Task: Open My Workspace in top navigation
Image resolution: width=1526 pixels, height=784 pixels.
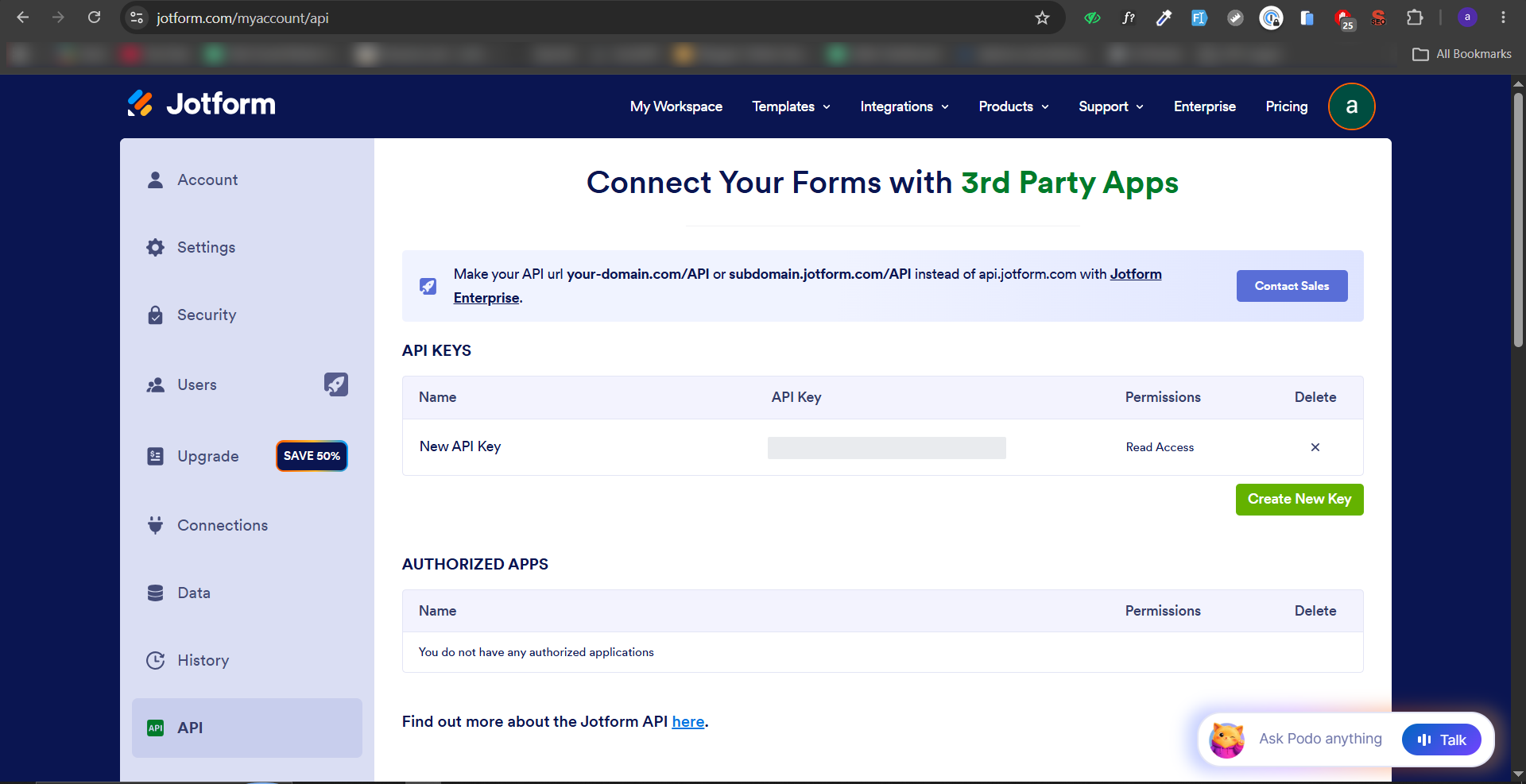Action: click(x=676, y=106)
